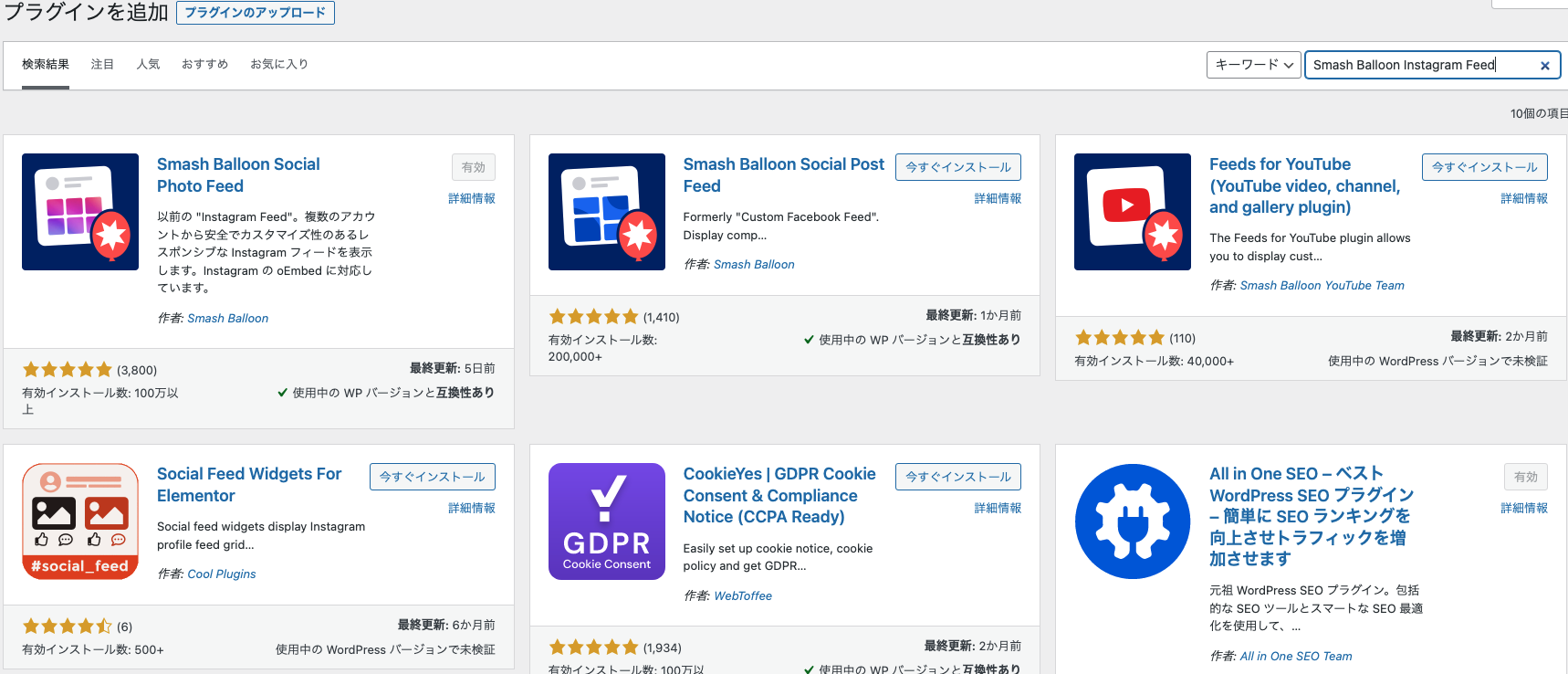Click the Feeds for YouTube plugin icon
1568x674 pixels.
click(x=1133, y=212)
